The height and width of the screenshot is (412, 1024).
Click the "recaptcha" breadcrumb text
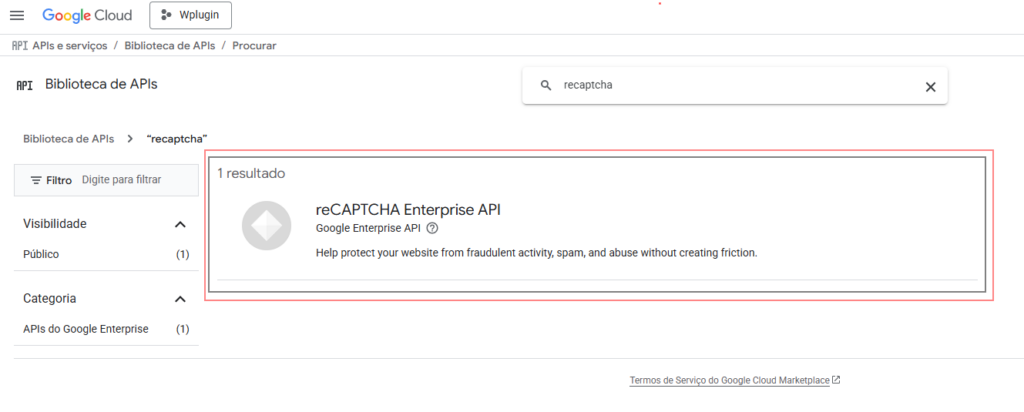[177, 138]
